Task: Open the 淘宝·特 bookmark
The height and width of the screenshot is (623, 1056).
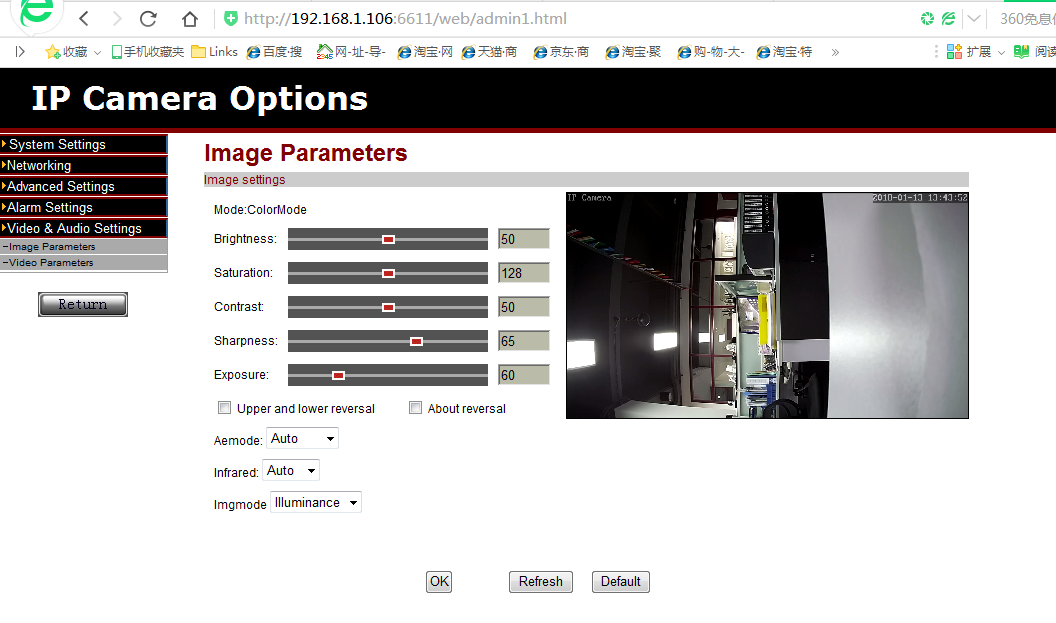Action: (784, 52)
